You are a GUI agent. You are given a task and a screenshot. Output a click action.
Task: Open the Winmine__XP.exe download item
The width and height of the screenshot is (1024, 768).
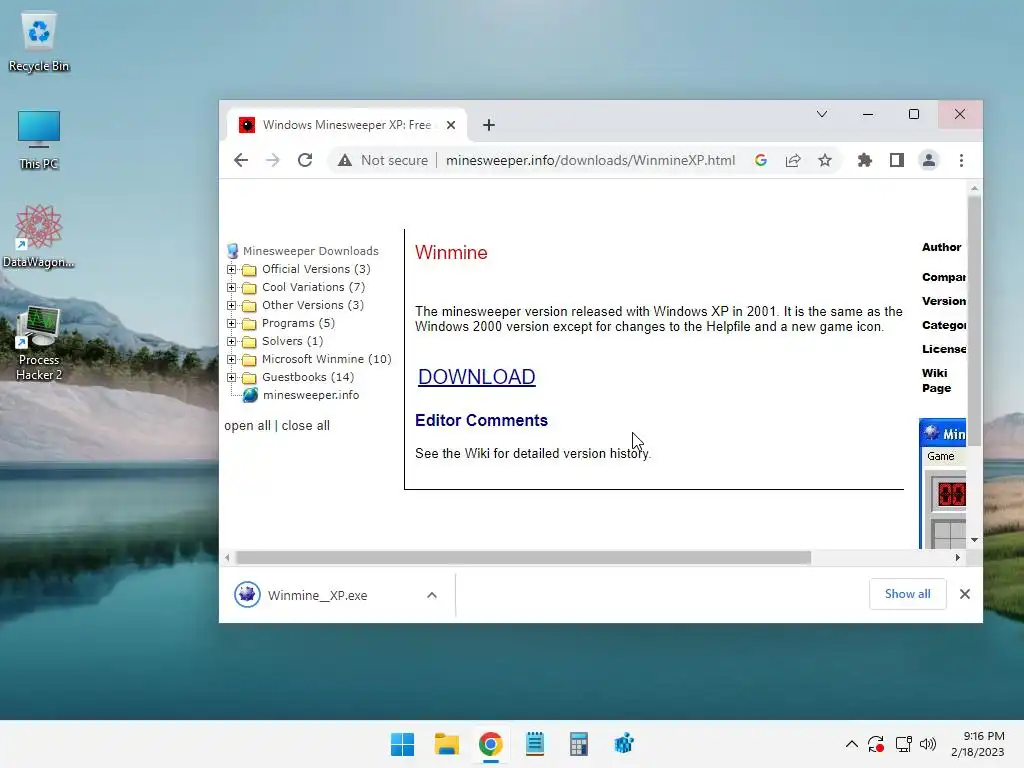[317, 595]
